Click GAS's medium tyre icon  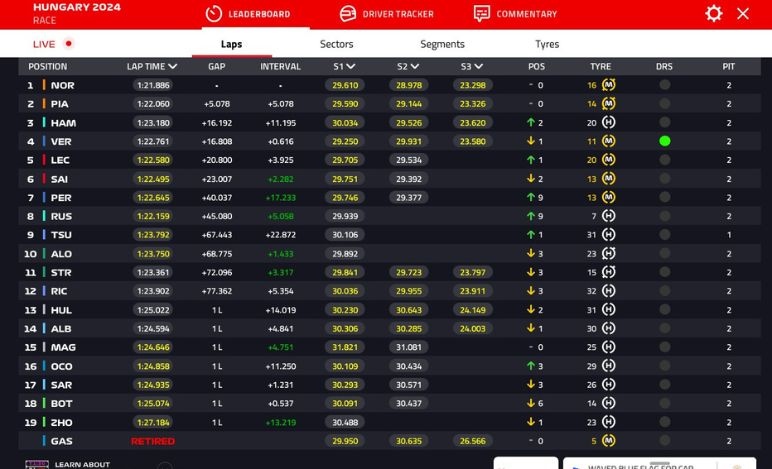(x=608, y=441)
